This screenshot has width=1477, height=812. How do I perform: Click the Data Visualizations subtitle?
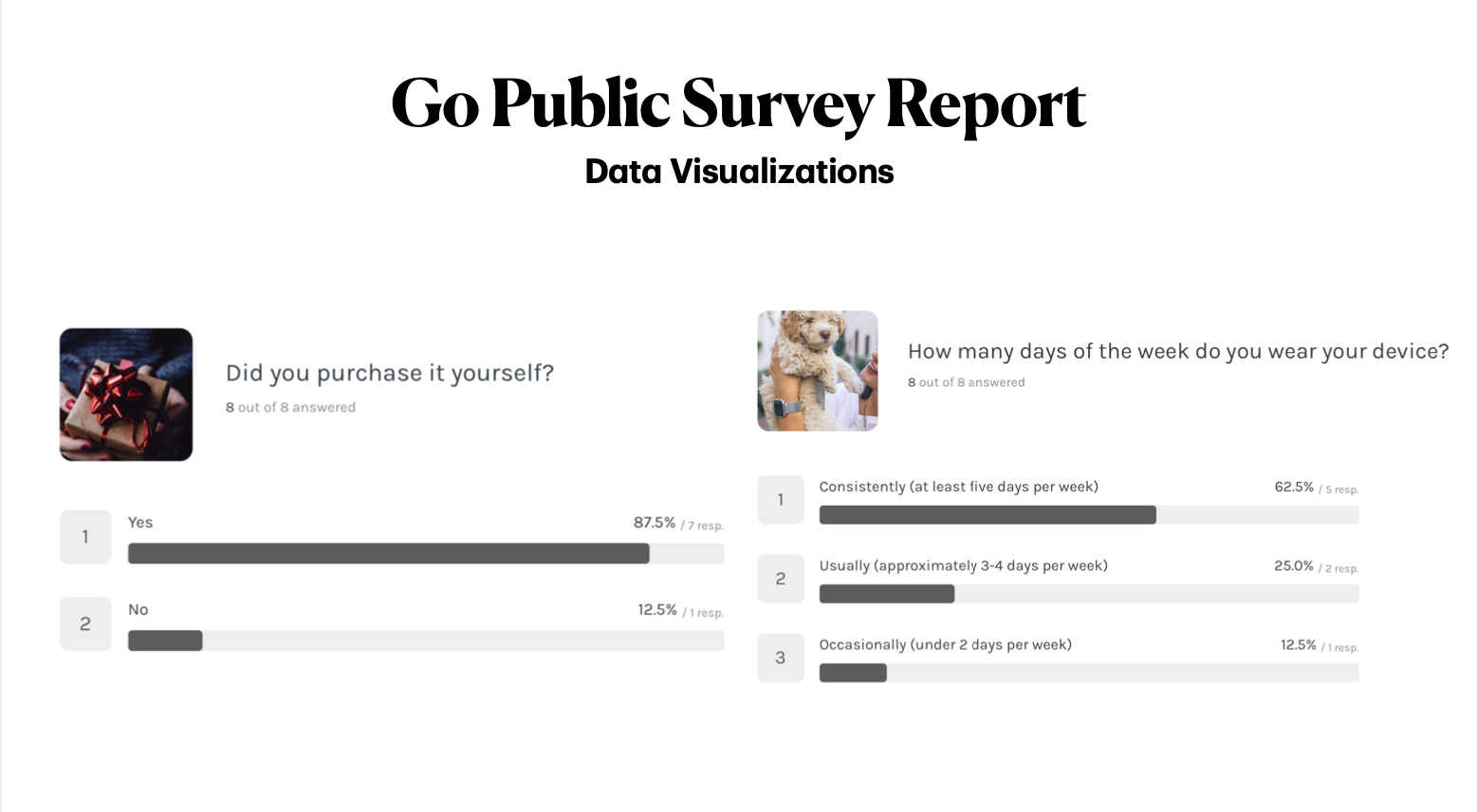[x=739, y=172]
